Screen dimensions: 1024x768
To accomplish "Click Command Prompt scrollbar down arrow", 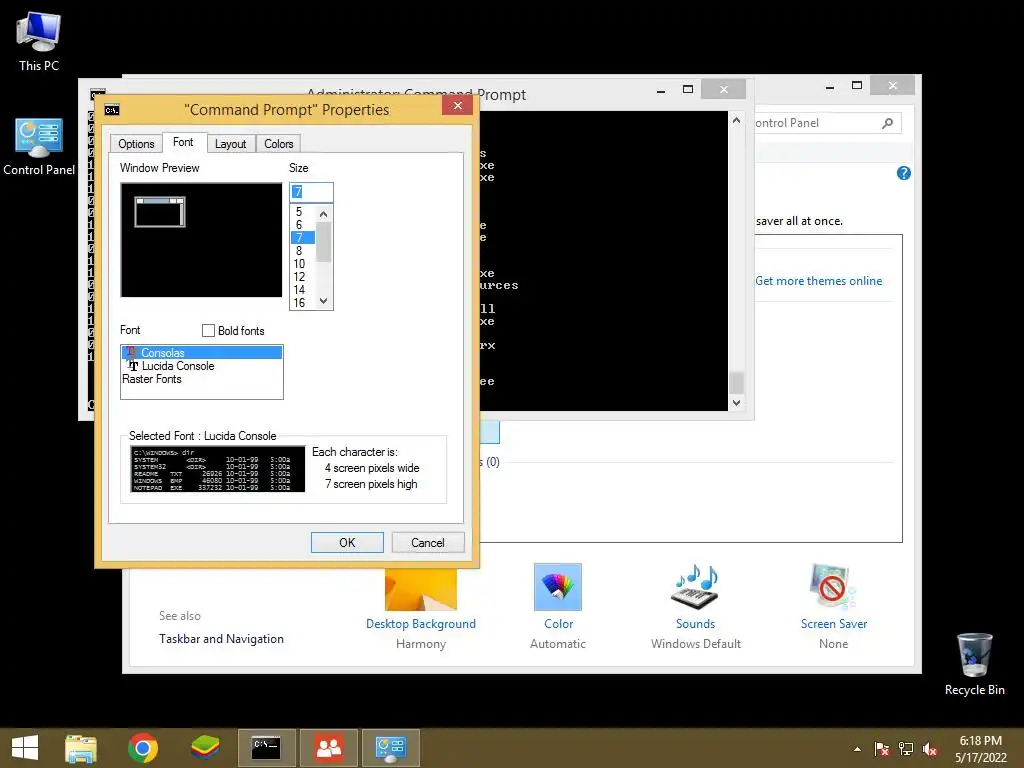I will [736, 403].
